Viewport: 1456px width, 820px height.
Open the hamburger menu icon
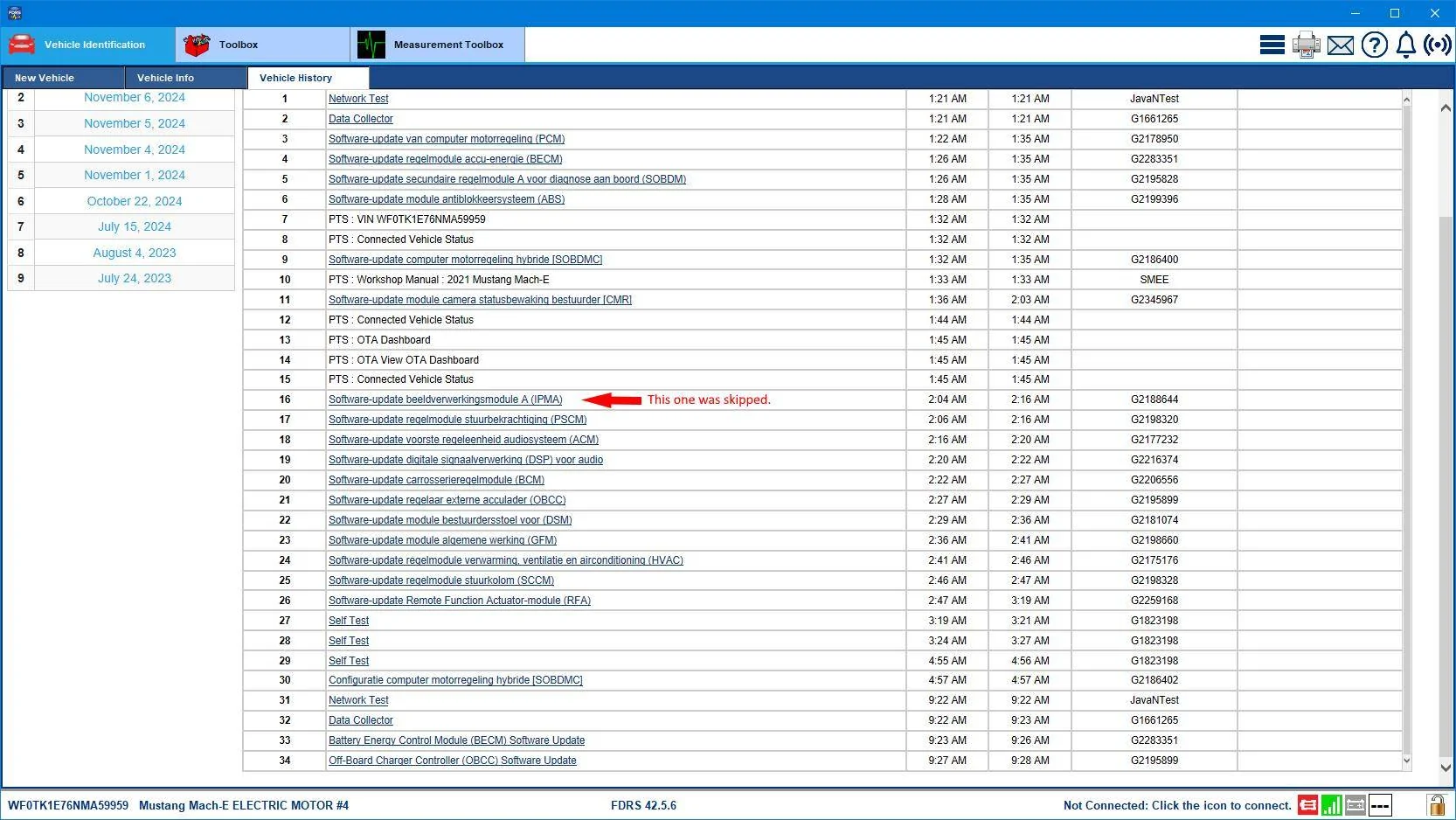(x=1272, y=45)
